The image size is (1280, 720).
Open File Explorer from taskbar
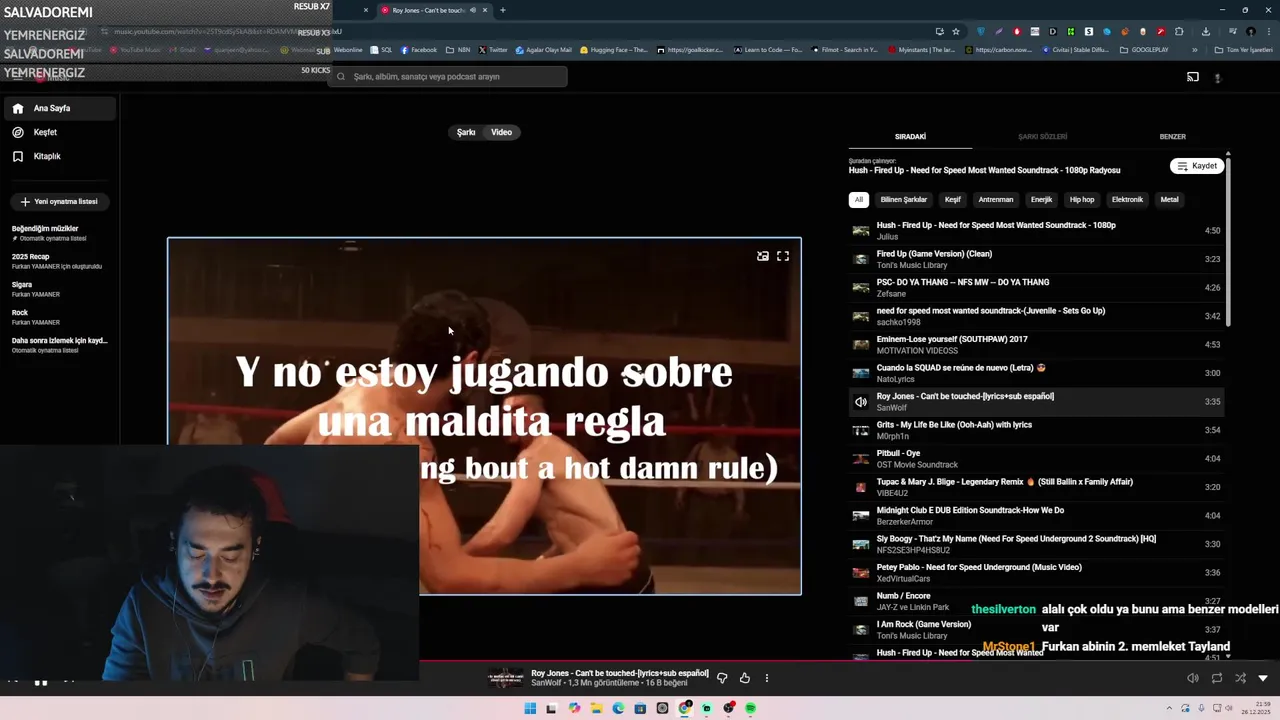click(x=596, y=708)
